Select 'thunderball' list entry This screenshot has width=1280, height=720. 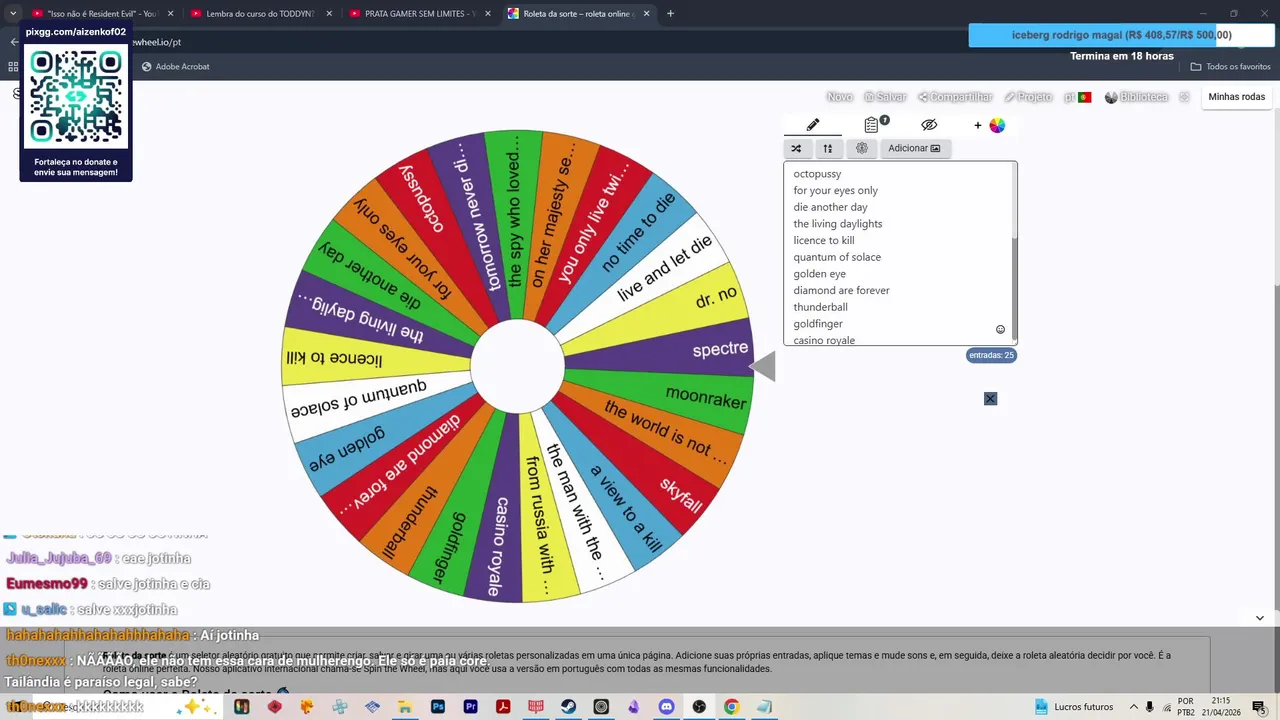pyautogui.click(x=820, y=307)
